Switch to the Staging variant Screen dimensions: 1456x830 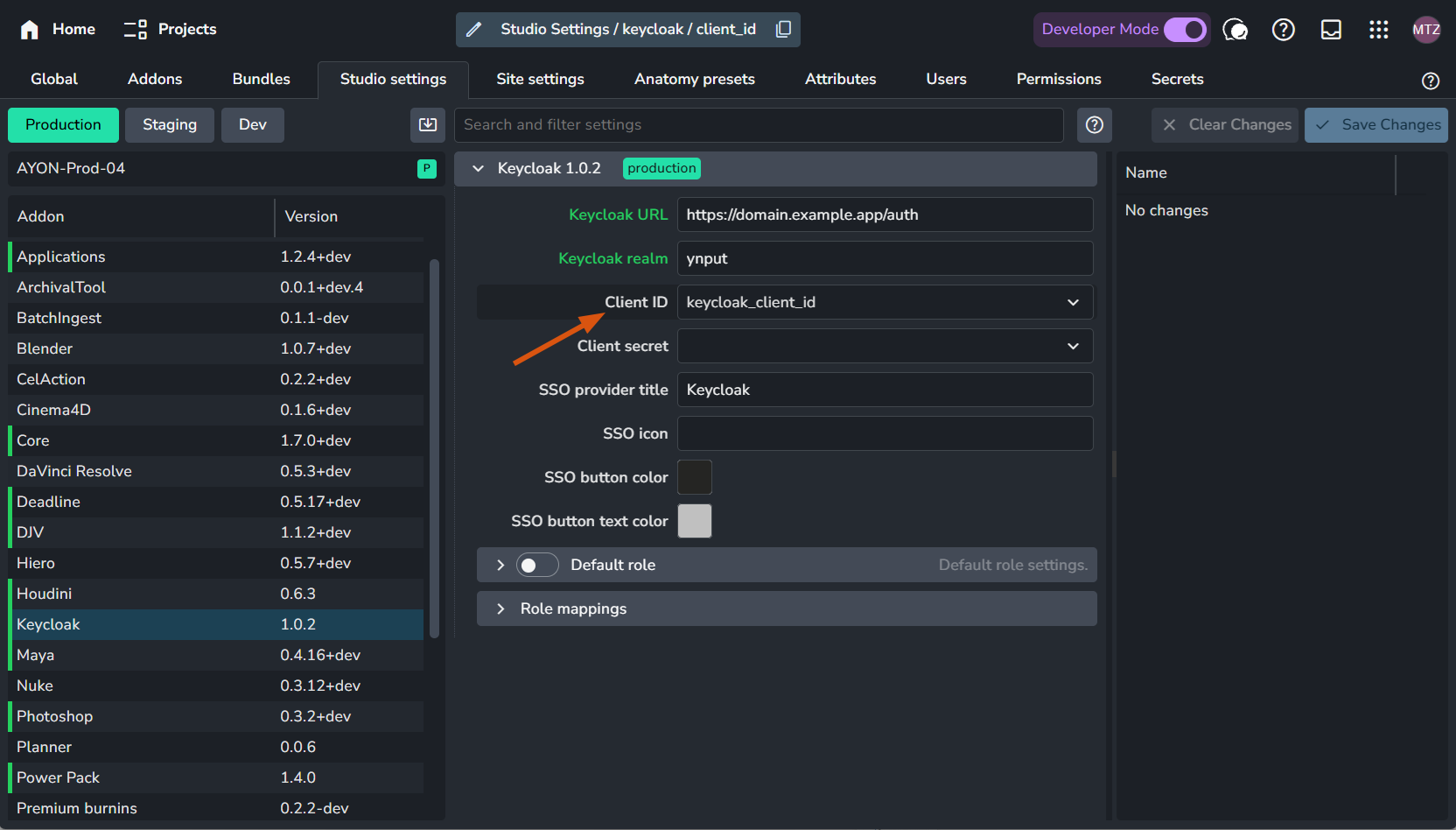pos(170,125)
